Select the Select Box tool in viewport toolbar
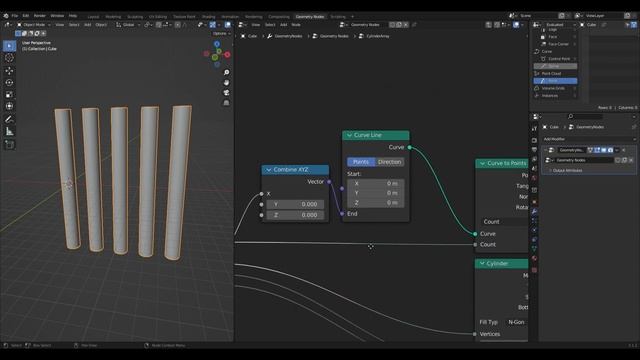 click(x=9, y=46)
